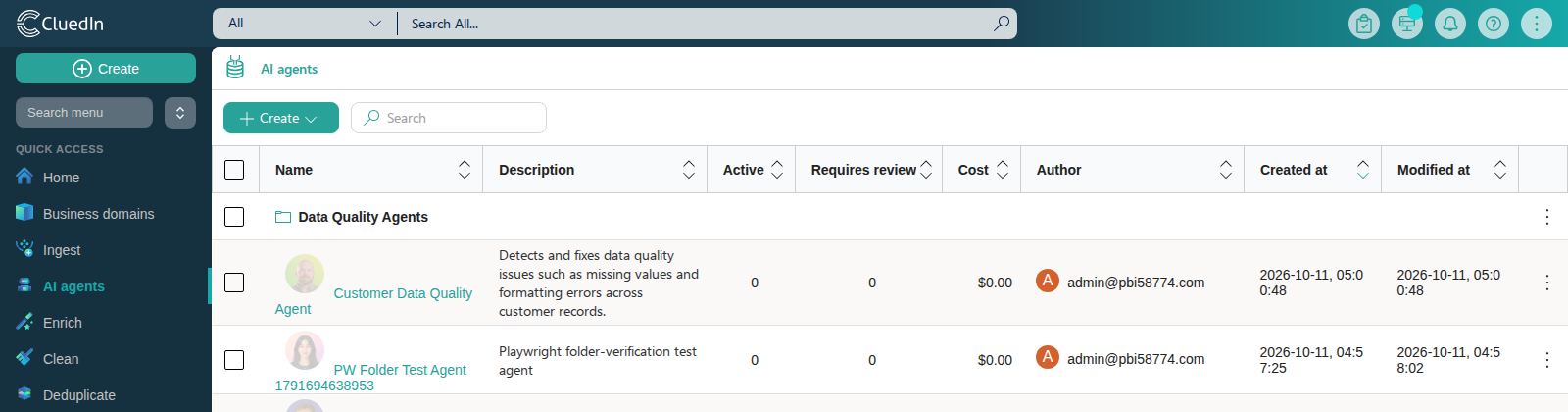Open the tasks clipboard icon

click(x=1364, y=24)
